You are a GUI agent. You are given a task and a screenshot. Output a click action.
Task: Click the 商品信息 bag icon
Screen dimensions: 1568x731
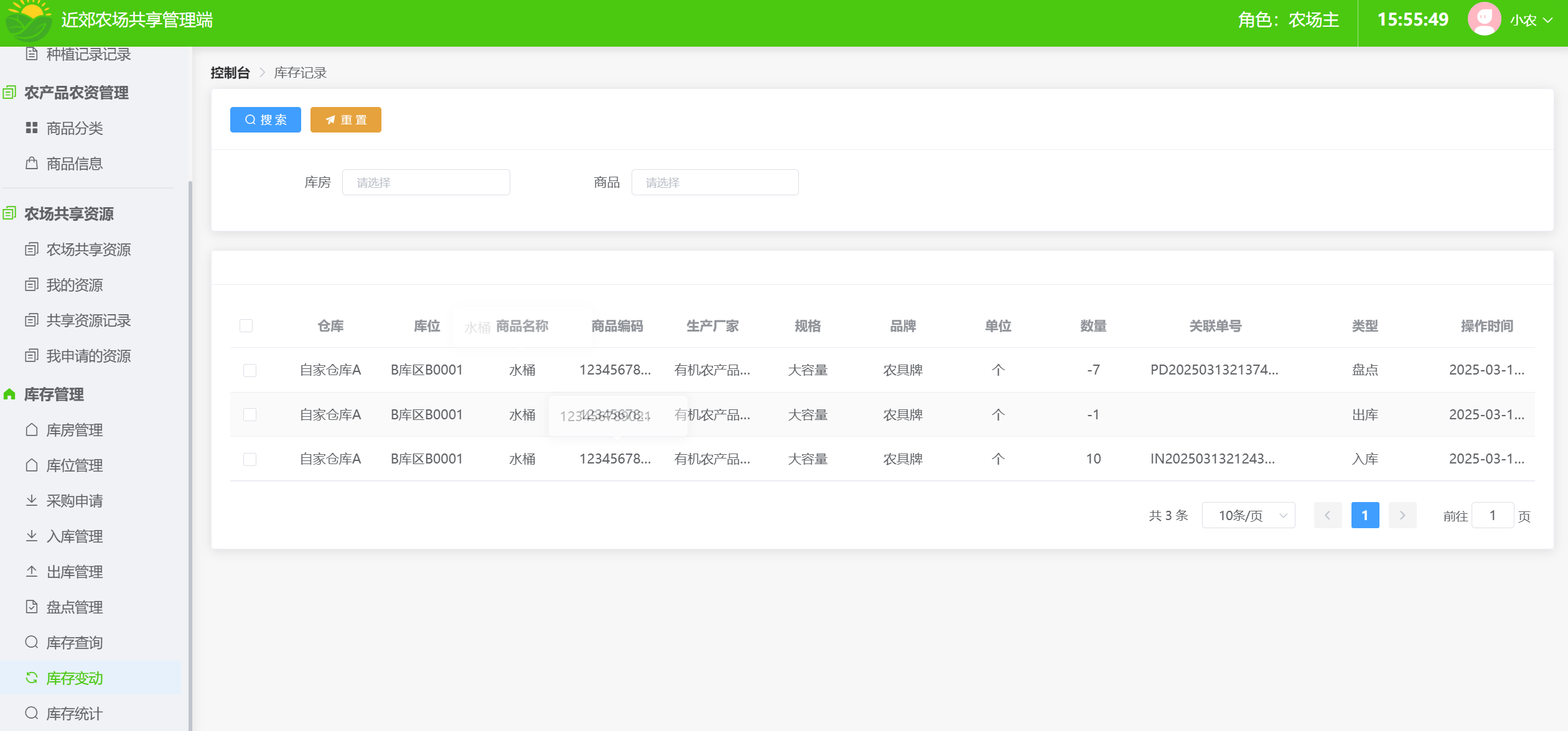(x=32, y=164)
